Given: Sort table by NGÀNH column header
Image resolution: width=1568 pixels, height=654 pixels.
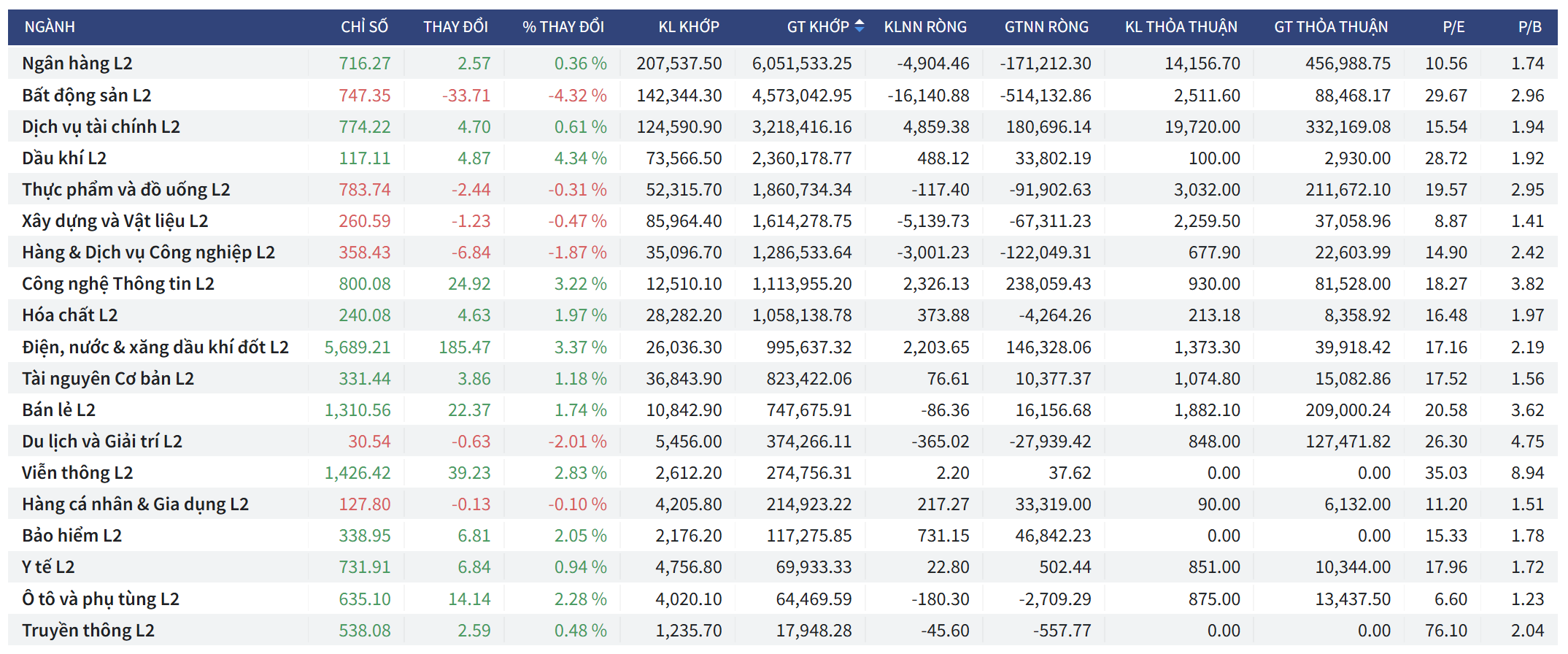Looking at the screenshot, I should [x=50, y=27].
